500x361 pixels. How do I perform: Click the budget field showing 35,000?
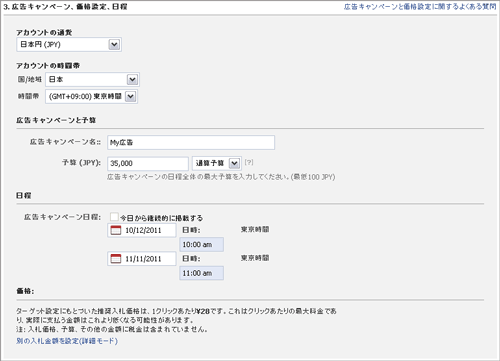pos(148,163)
